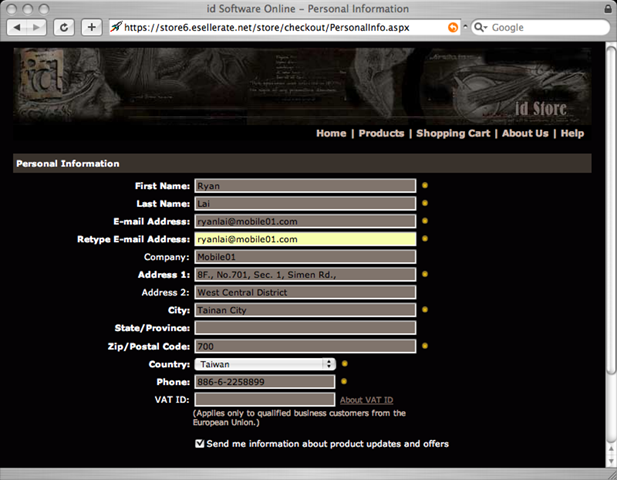The height and width of the screenshot is (480, 617).
Task: Click the empty State/Province field
Action: tap(305, 327)
